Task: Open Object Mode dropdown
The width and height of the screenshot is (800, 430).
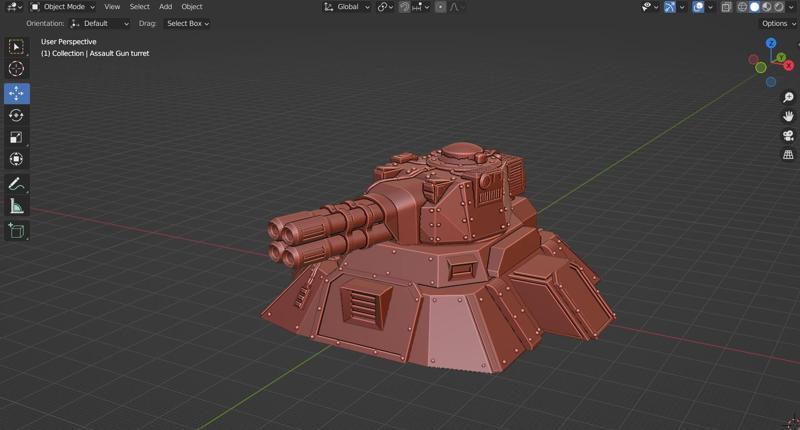Action: click(x=63, y=7)
